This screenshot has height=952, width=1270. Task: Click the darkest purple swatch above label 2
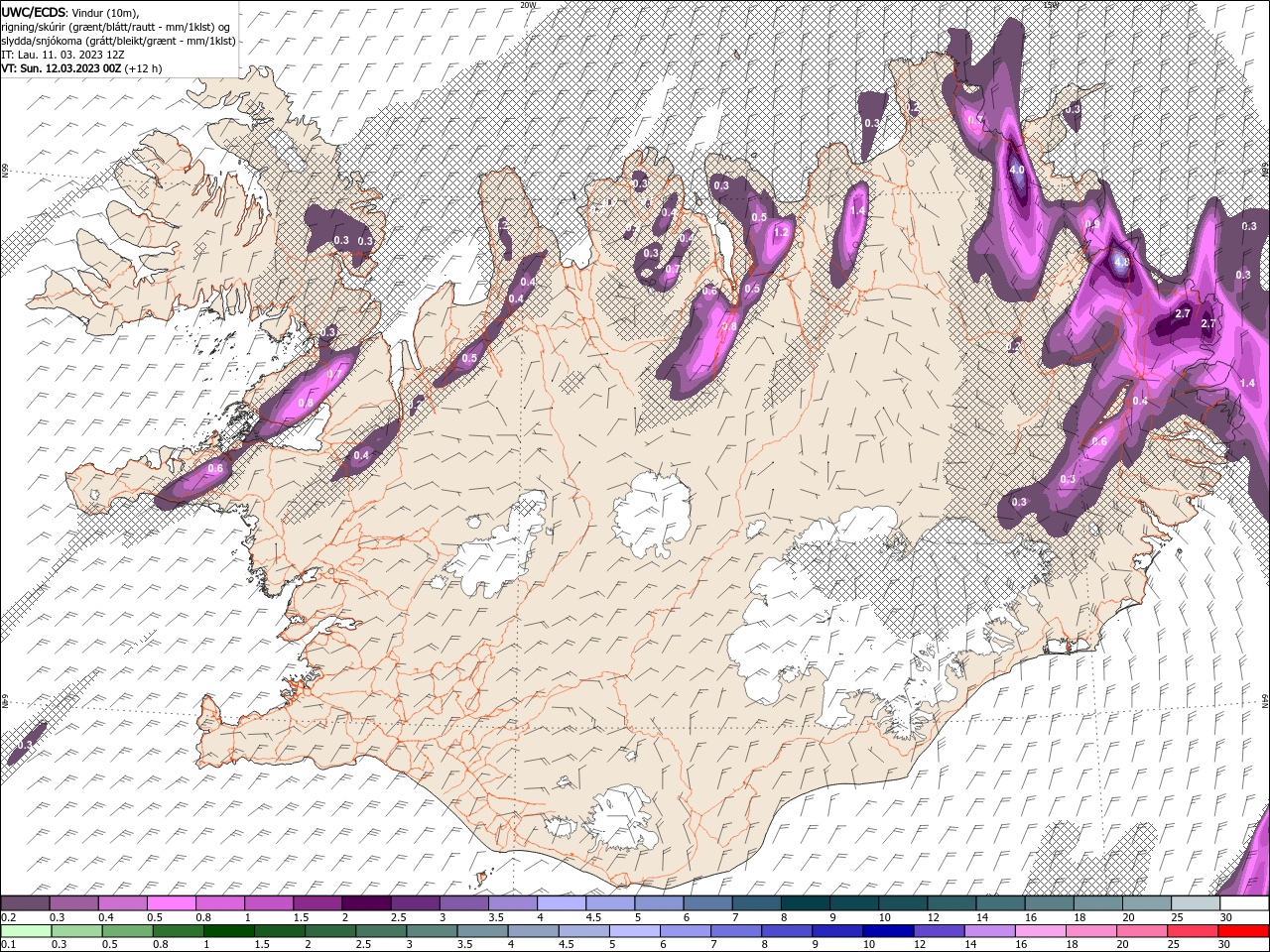pyautogui.click(x=365, y=903)
